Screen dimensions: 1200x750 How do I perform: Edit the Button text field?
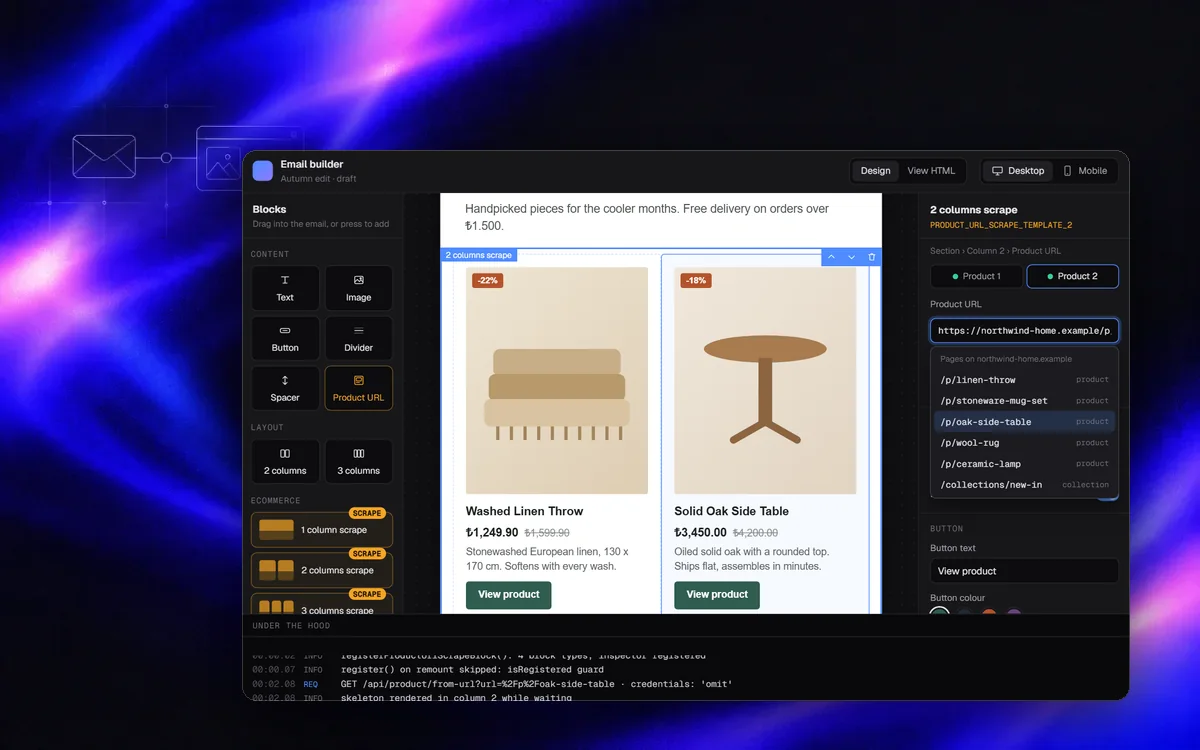[x=1024, y=571]
